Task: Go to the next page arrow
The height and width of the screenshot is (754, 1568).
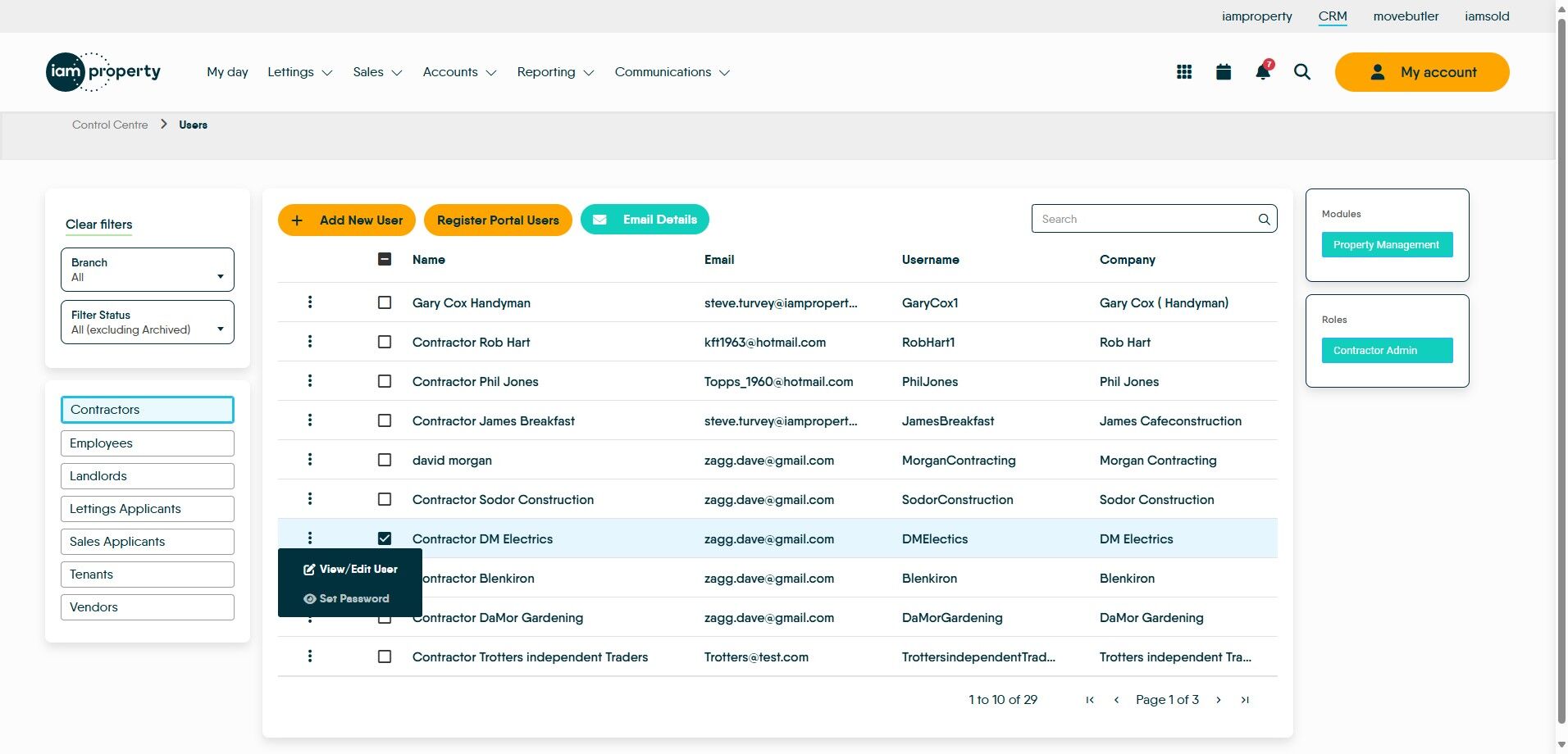Action: [x=1219, y=700]
